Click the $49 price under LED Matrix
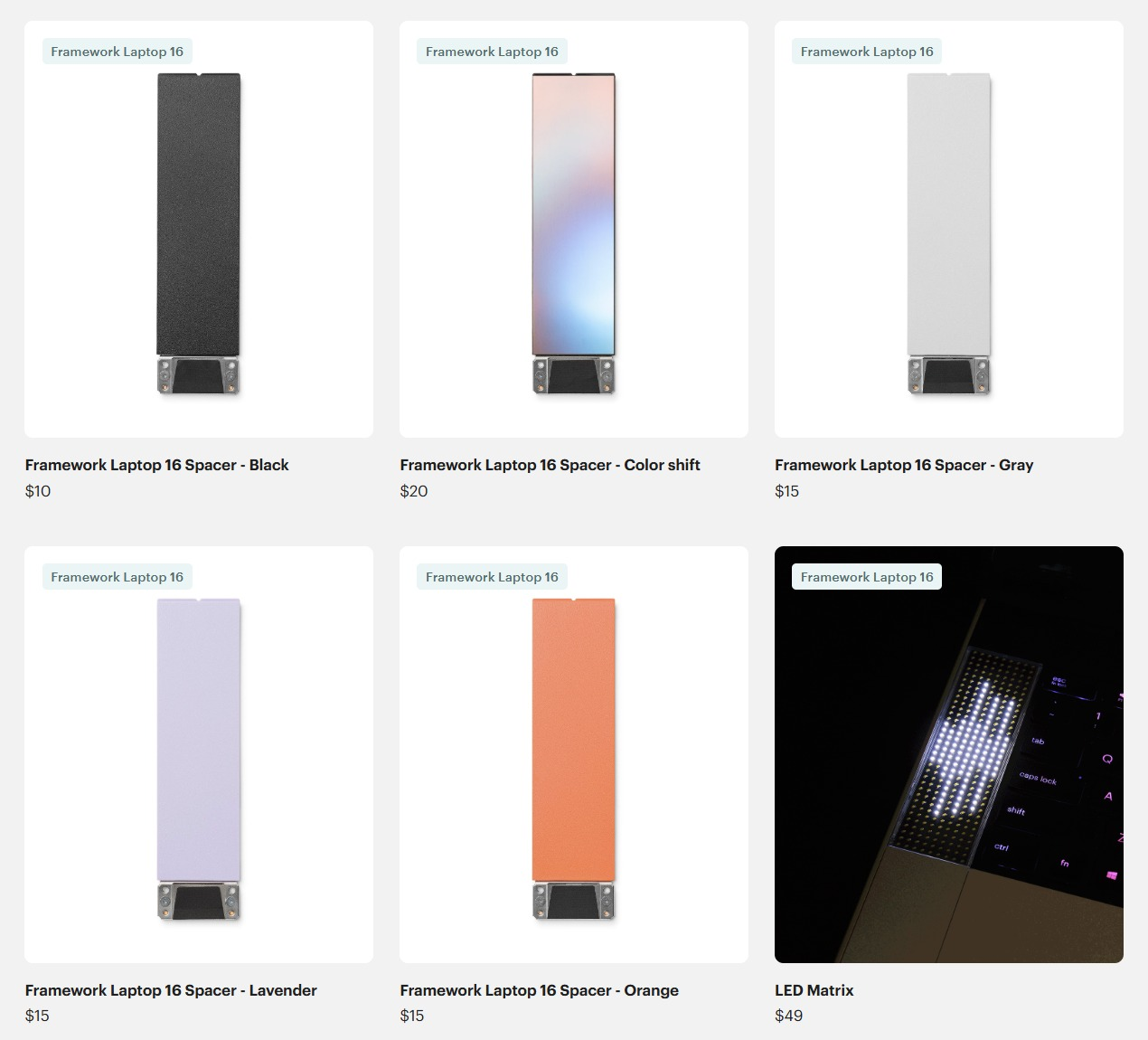Viewport: 1148px width, 1040px height. (789, 1016)
